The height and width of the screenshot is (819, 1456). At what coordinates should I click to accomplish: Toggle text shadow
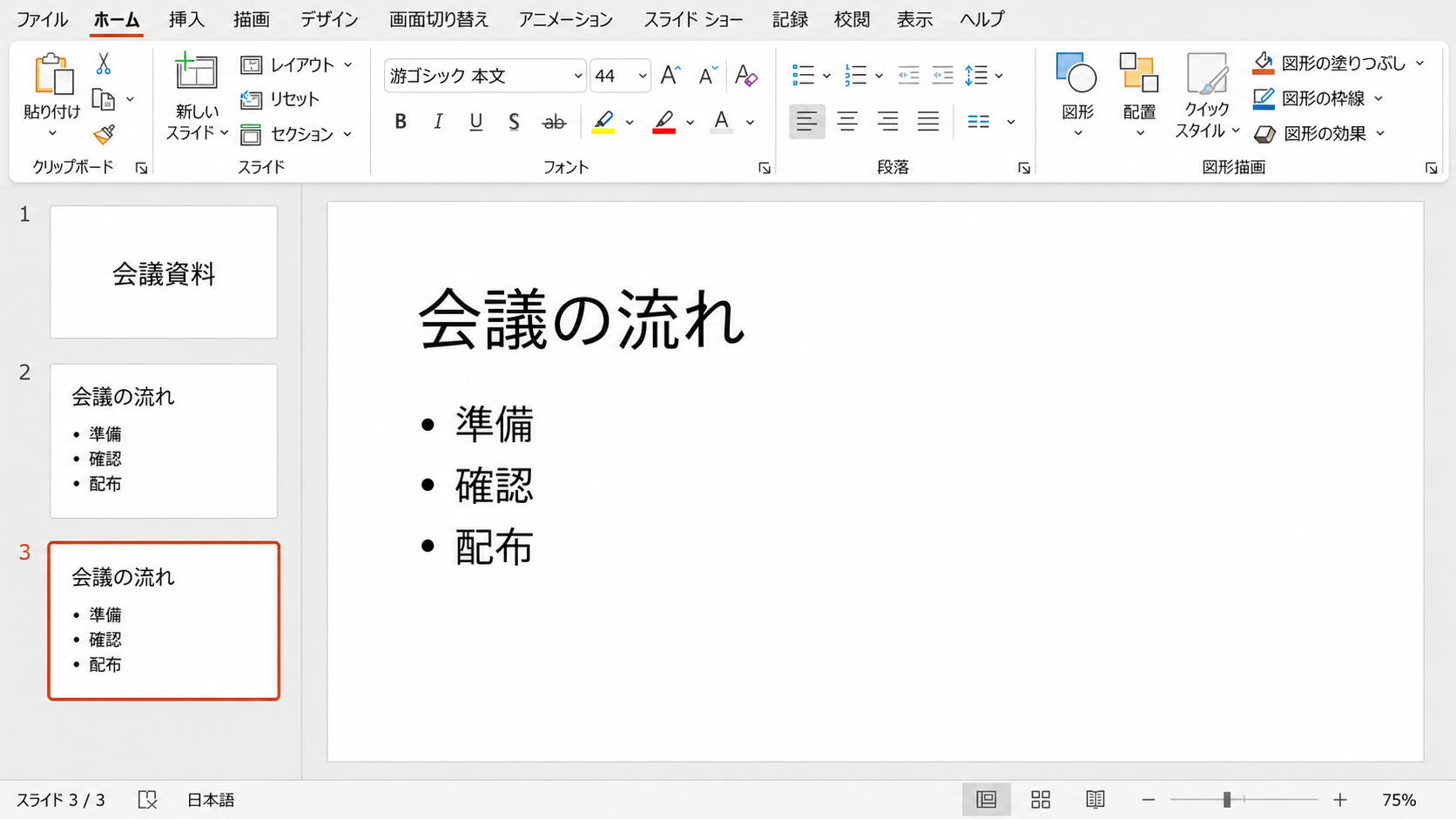tap(514, 122)
